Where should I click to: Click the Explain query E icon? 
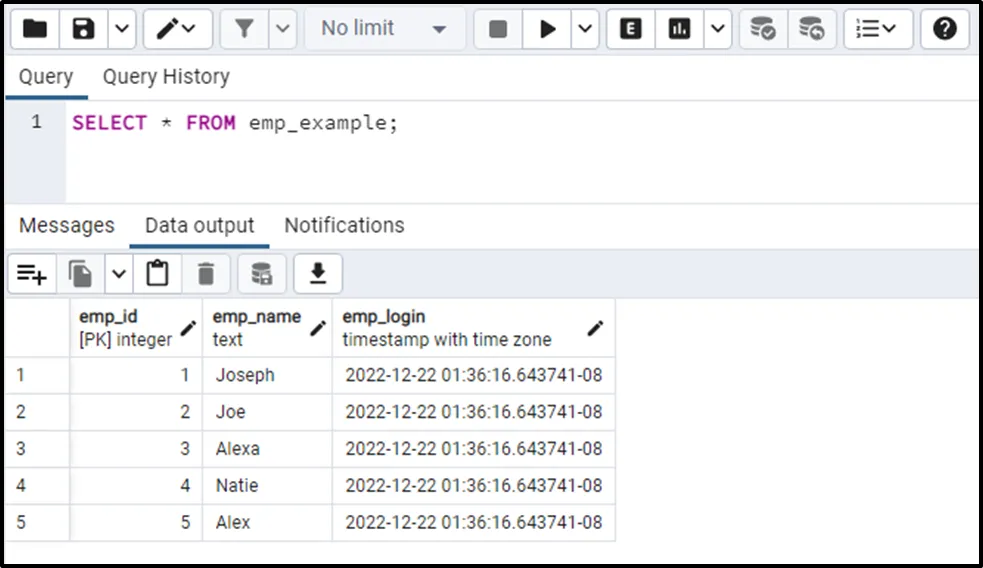click(631, 29)
